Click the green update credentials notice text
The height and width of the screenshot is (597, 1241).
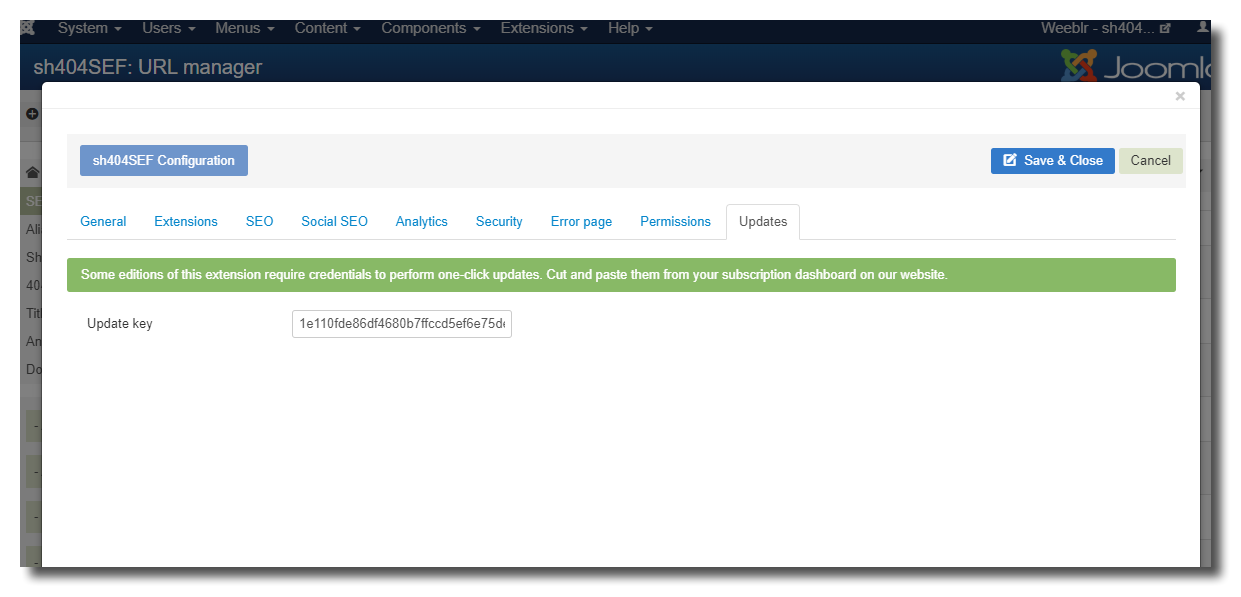pyautogui.click(x=514, y=275)
